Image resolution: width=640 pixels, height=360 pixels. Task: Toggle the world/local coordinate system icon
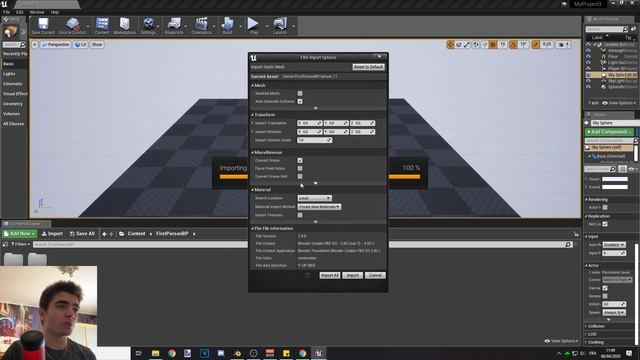pos(476,44)
